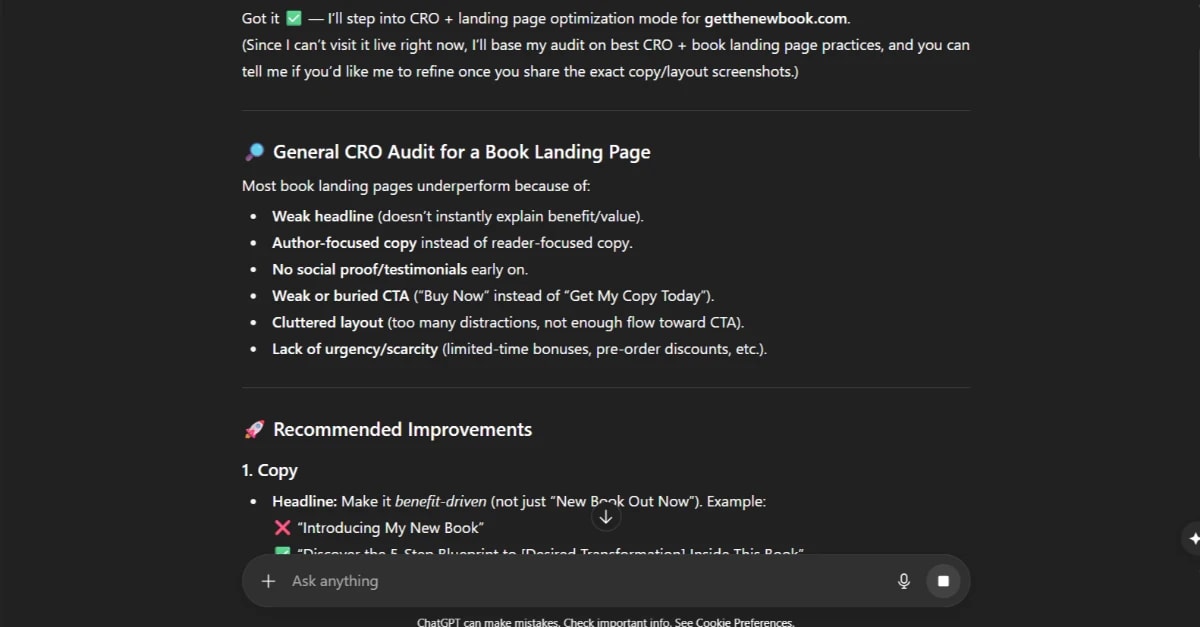Select the getthenewbook.com bold text

click(x=775, y=18)
